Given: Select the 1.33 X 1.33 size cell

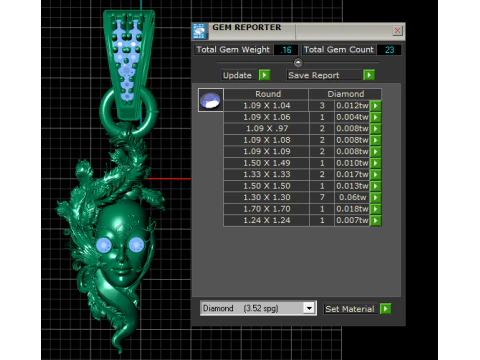Looking at the screenshot, I should pos(266,175).
